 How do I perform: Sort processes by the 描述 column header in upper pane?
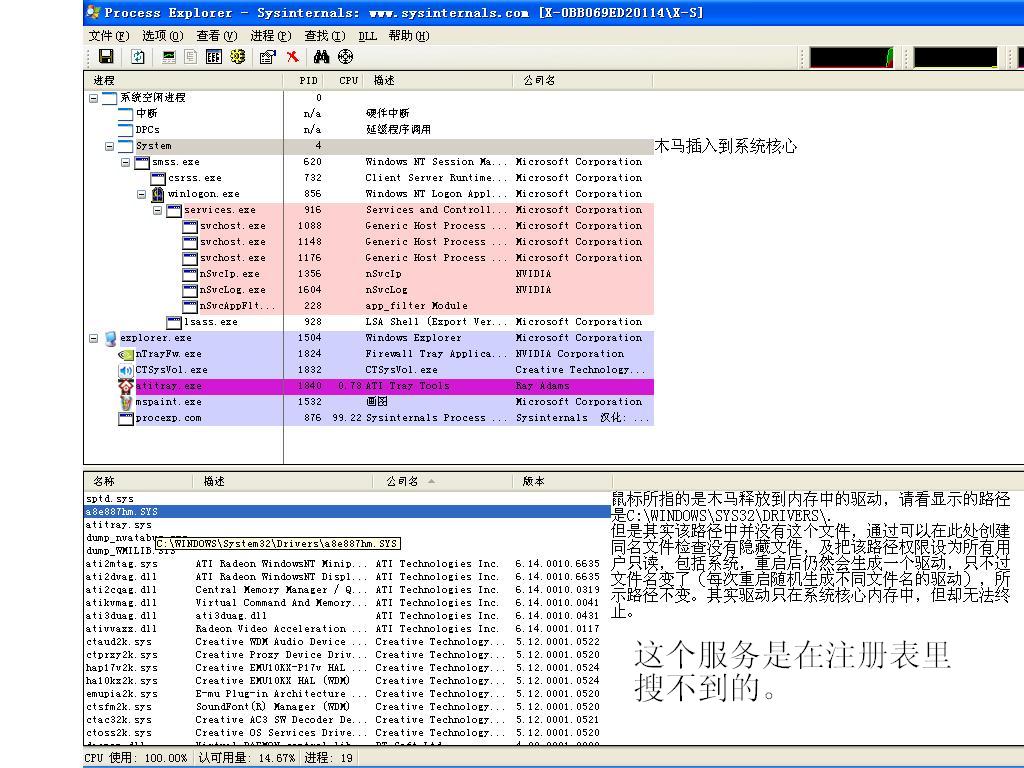[x=438, y=80]
